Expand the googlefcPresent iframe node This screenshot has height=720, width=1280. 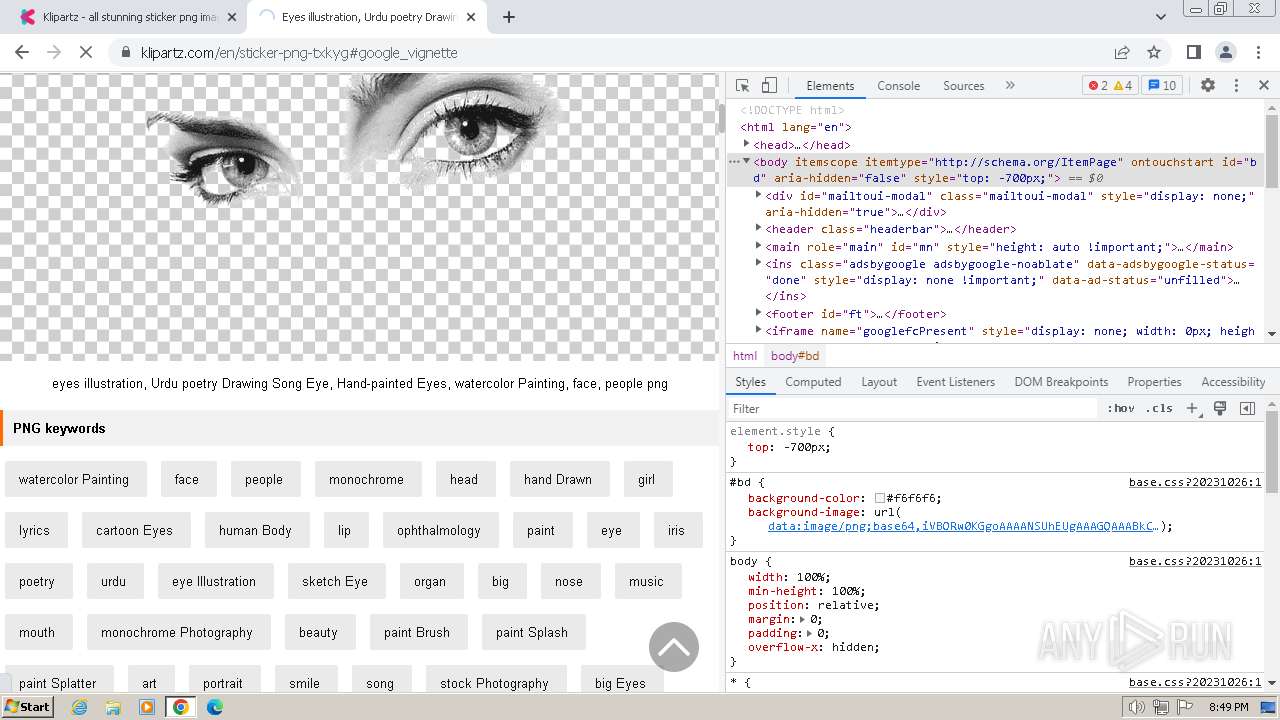(758, 330)
